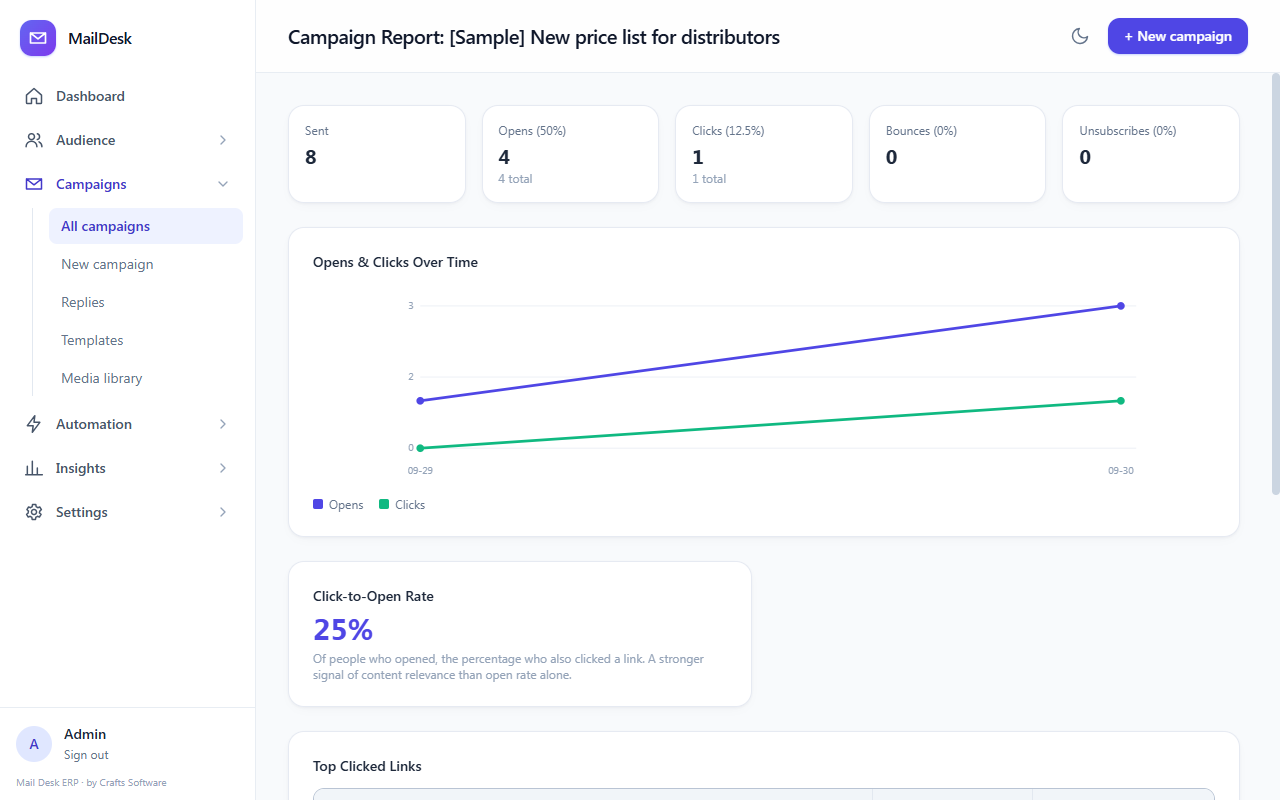Viewport: 1280px width, 800px height.
Task: Click the Clicks (12.5%) stat card
Action: pyautogui.click(x=764, y=154)
